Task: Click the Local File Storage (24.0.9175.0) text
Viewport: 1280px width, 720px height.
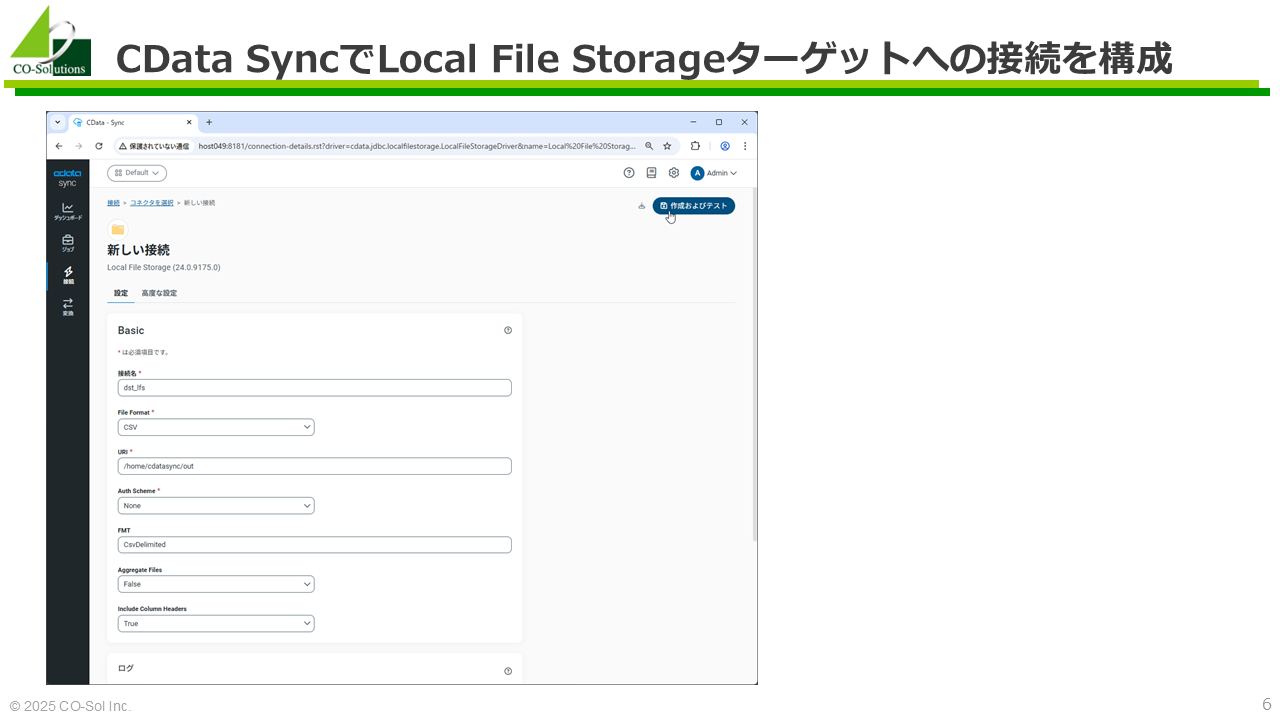Action: tap(164, 268)
